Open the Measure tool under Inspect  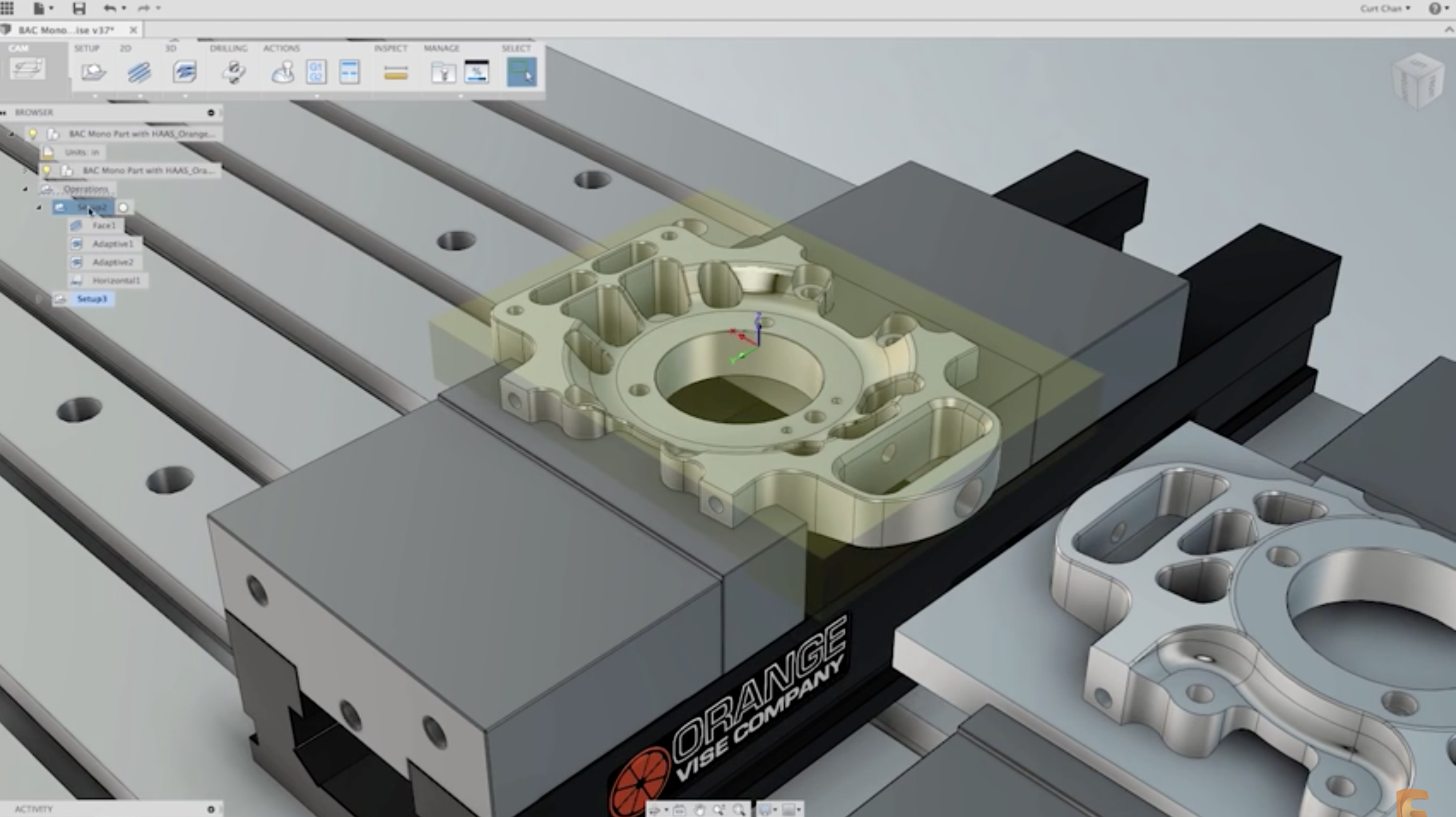click(396, 72)
